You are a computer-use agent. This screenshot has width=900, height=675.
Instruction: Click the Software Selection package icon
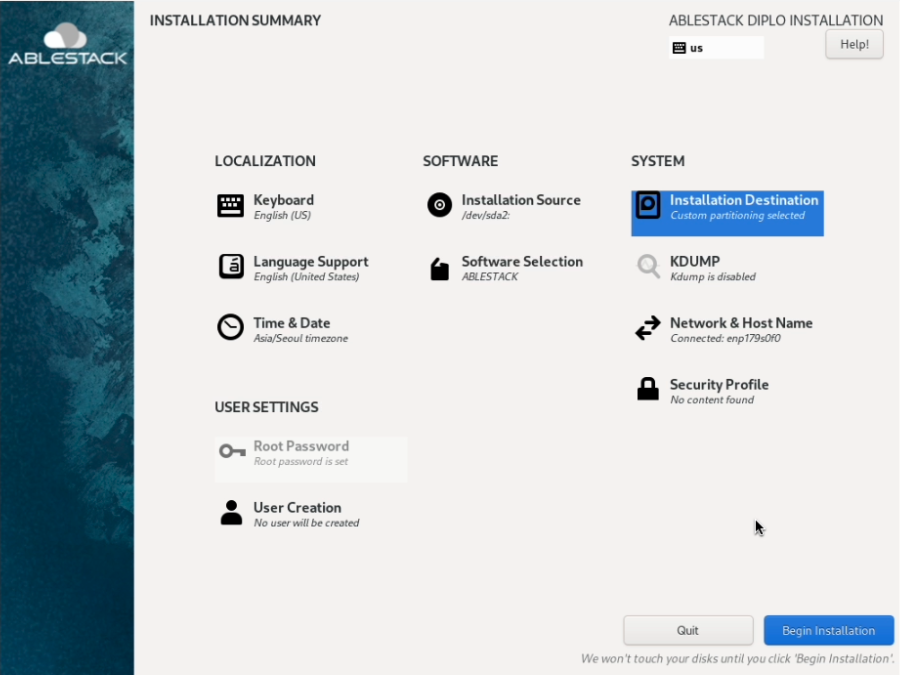click(439, 268)
